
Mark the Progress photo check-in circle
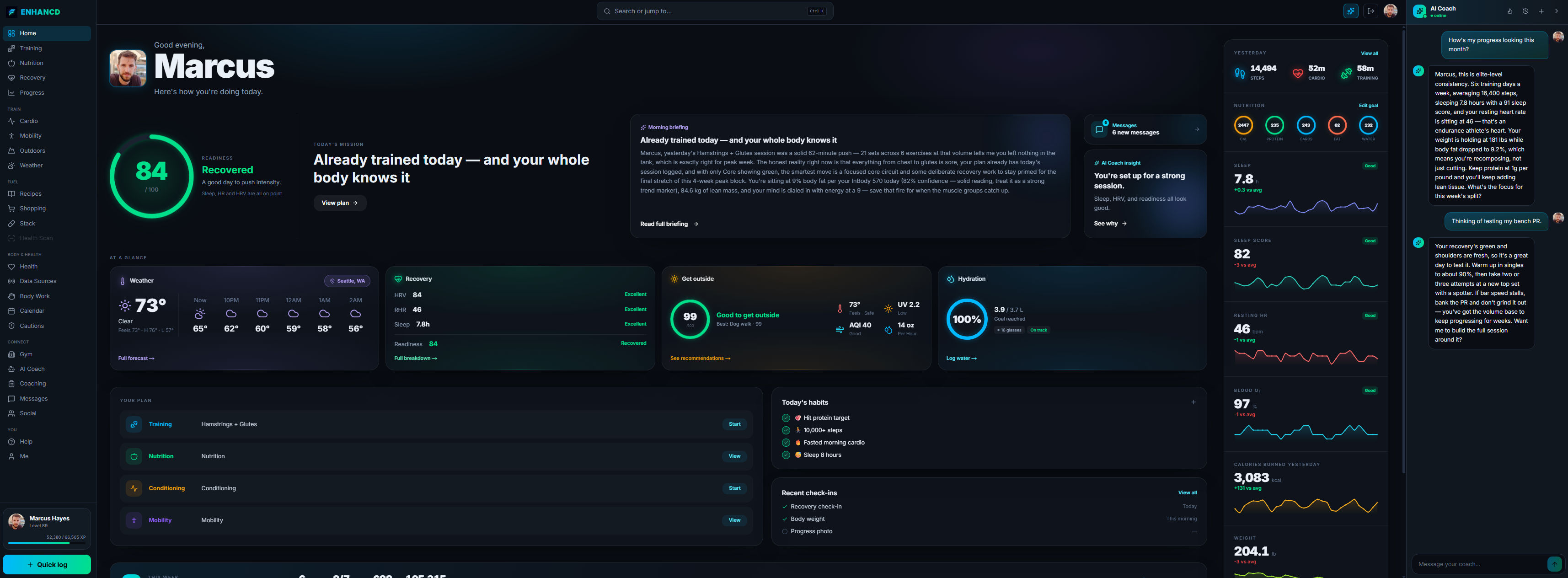[785, 532]
